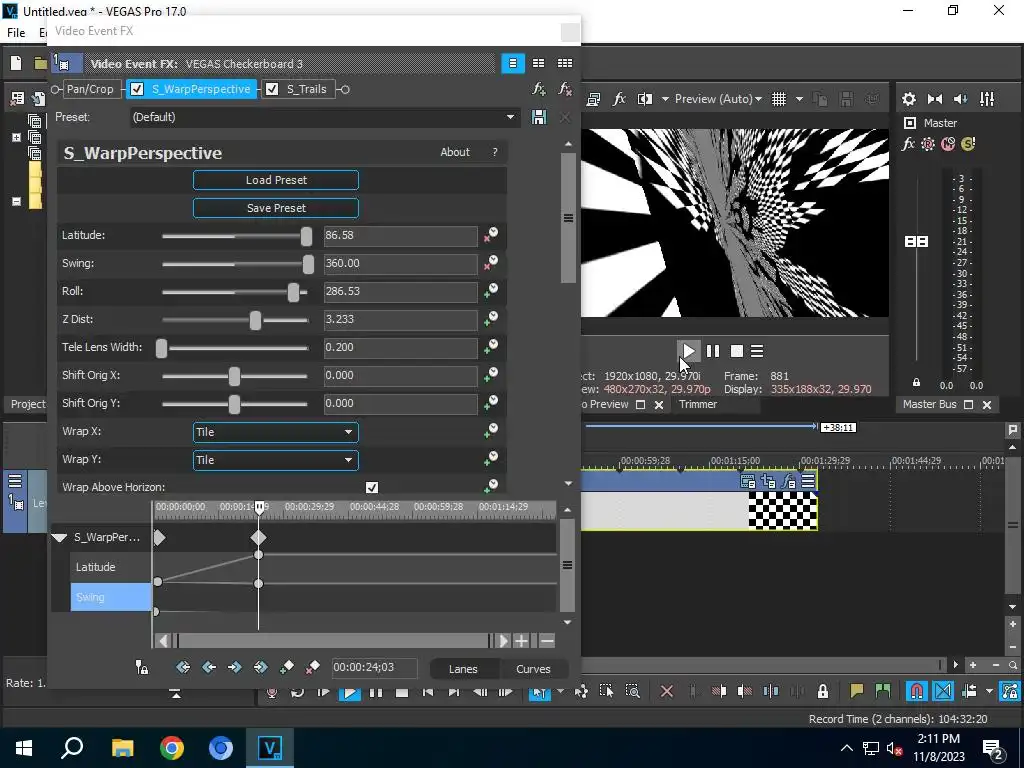Open File Explorer from taskbar

pyautogui.click(x=122, y=748)
